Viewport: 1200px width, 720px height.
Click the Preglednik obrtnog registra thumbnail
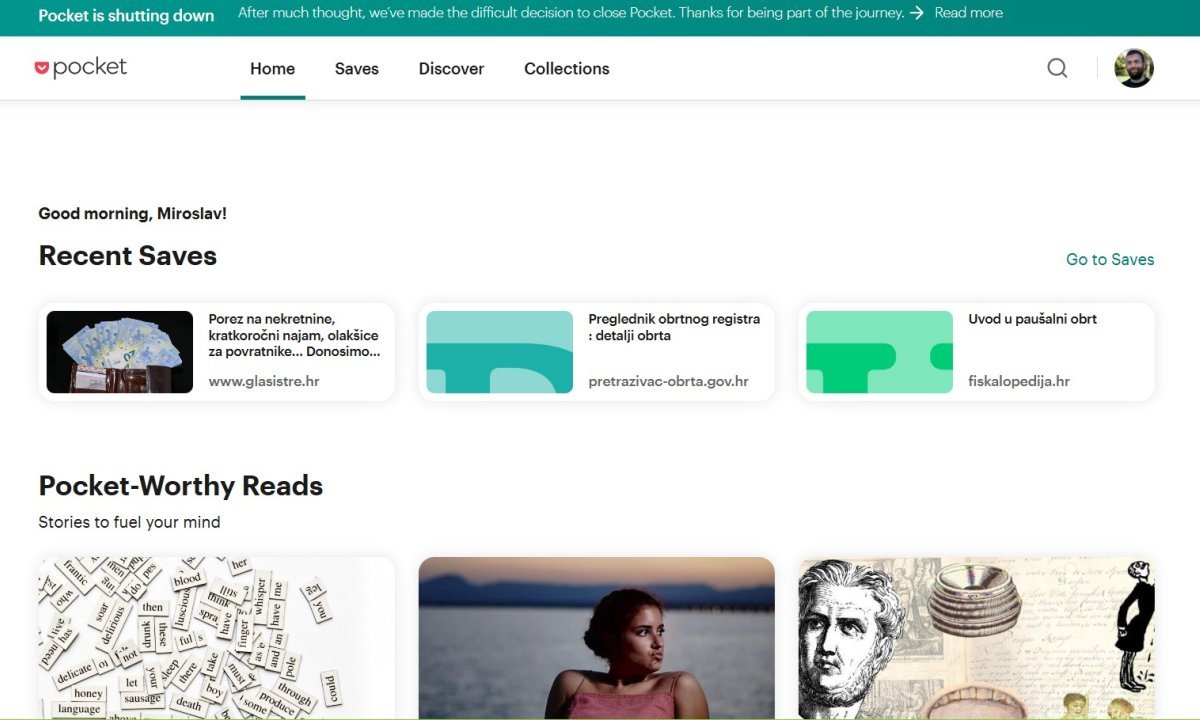[499, 352]
